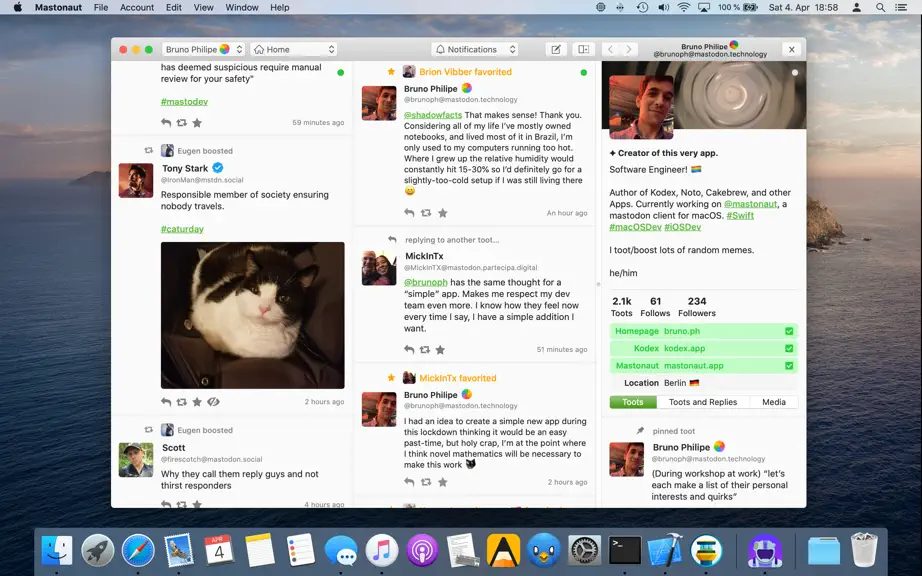
Task: Open the Account menu
Action: click(136, 8)
